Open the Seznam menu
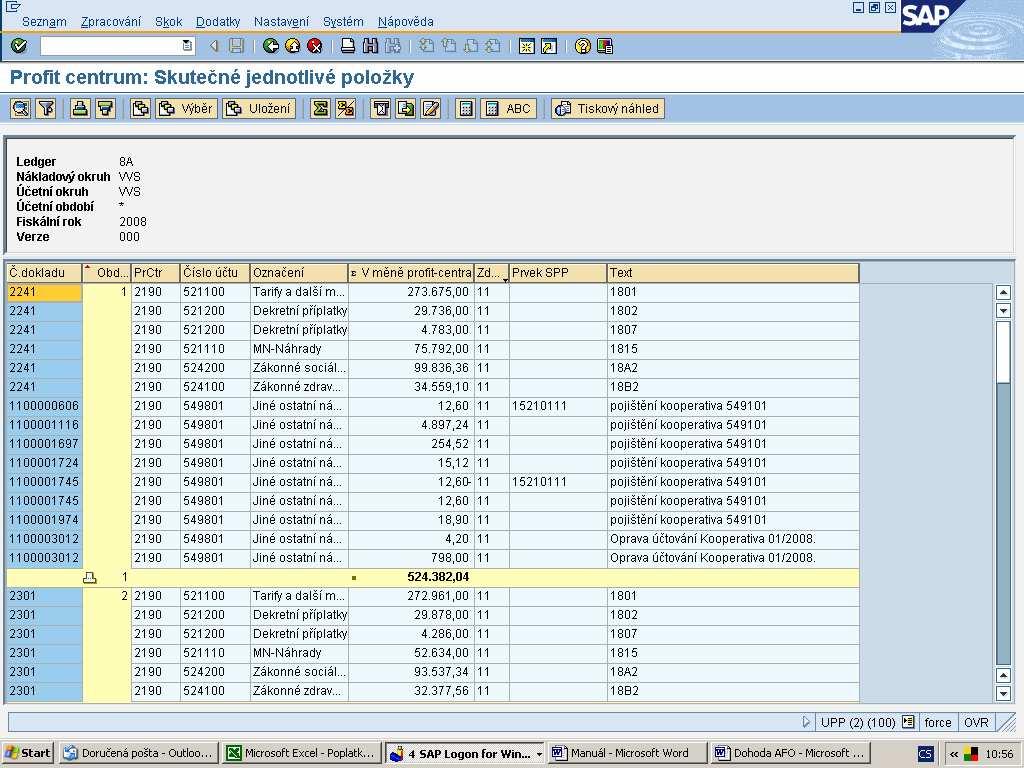 click(x=44, y=22)
